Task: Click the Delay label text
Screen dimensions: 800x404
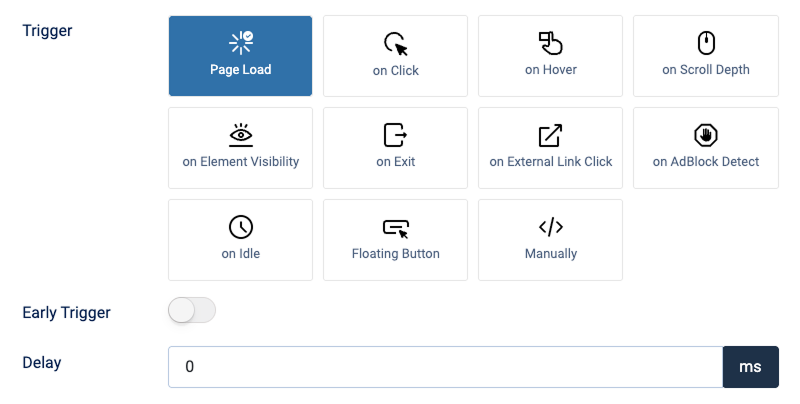Action: point(42,363)
